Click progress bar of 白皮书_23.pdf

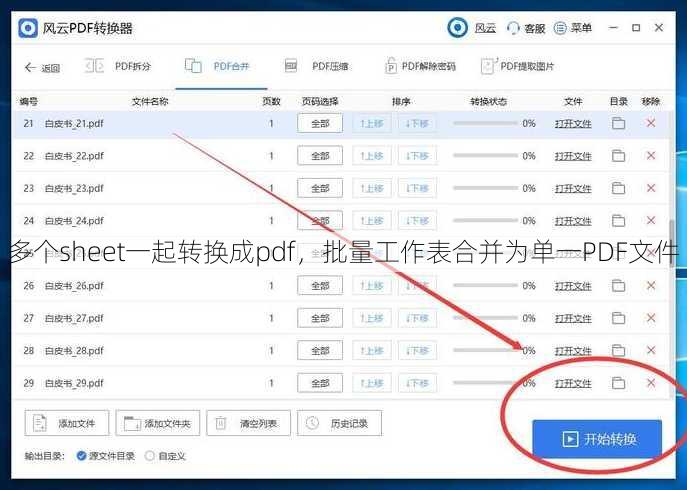[485, 188]
